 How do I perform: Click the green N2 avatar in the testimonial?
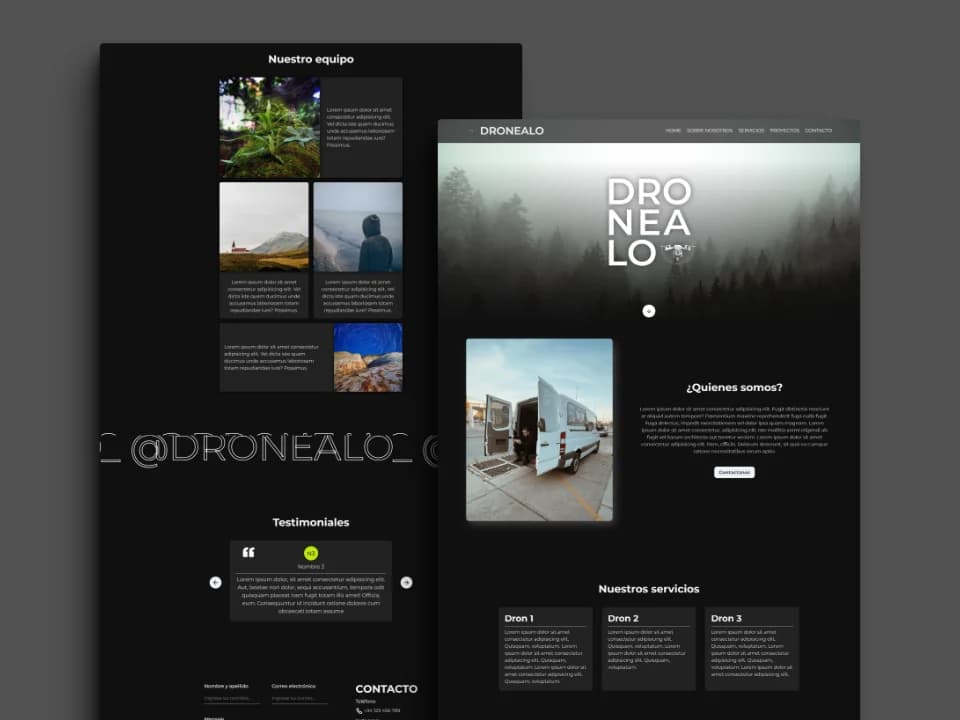pos(311,553)
